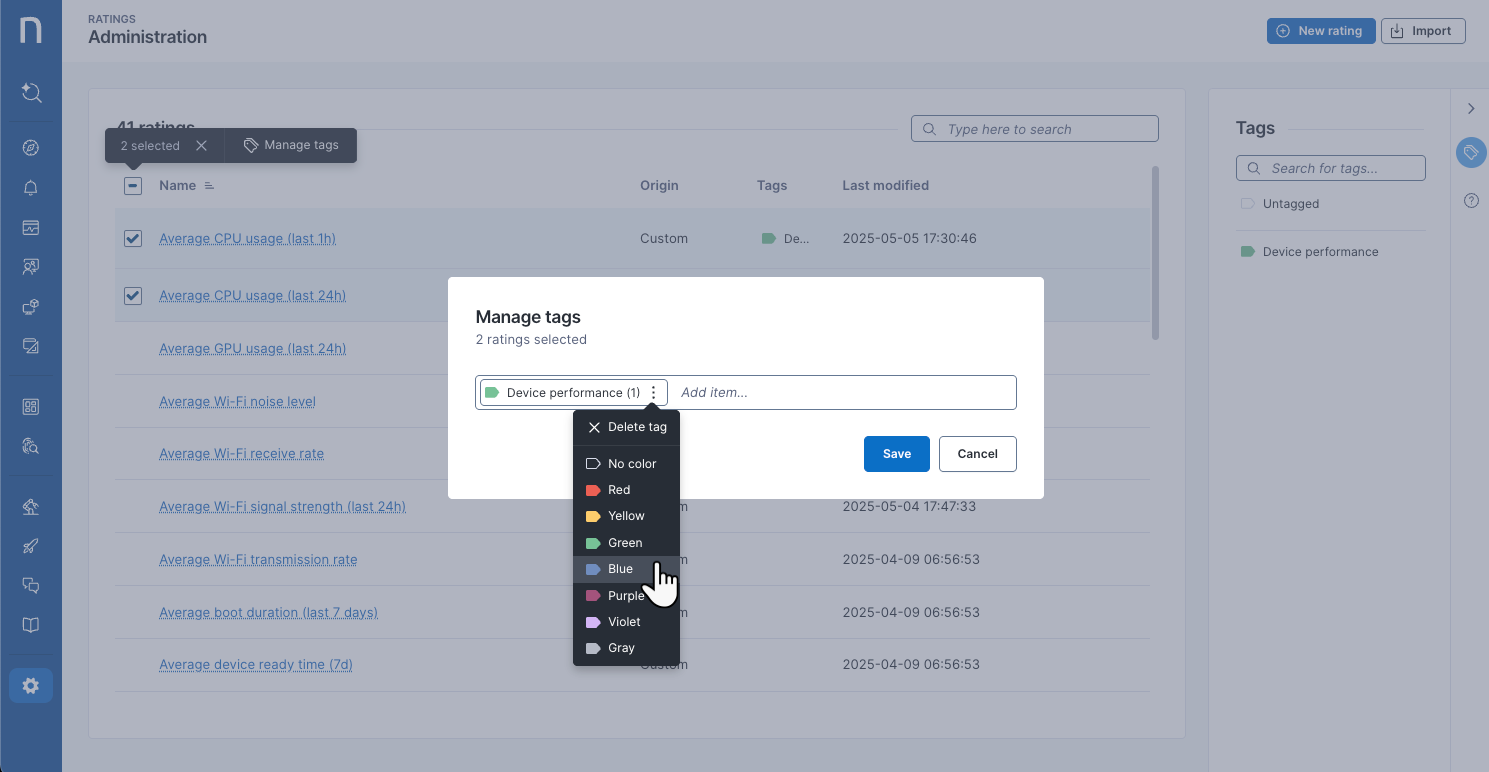Pick the Red color for the tag

point(618,489)
